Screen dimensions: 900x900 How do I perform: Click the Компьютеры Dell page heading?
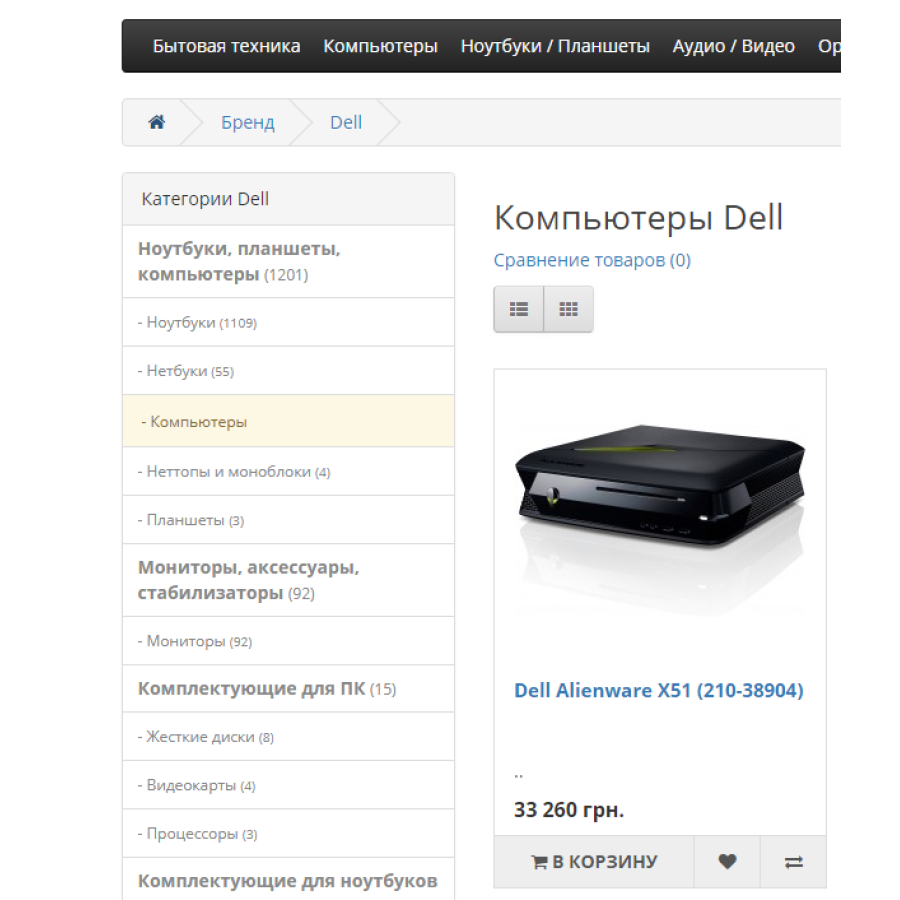click(x=638, y=218)
